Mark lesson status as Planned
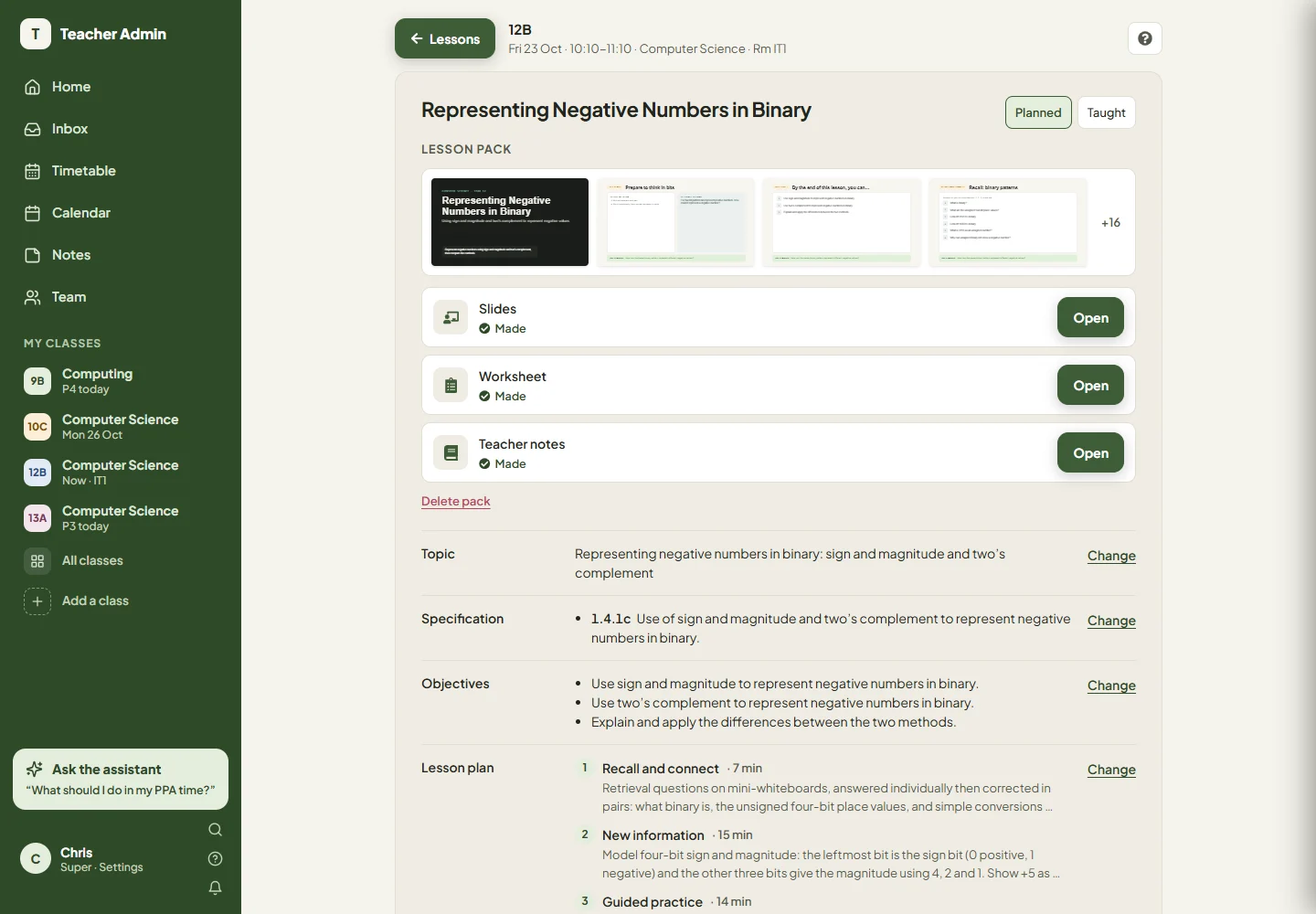Image resolution: width=1316 pixels, height=914 pixels. click(1038, 112)
